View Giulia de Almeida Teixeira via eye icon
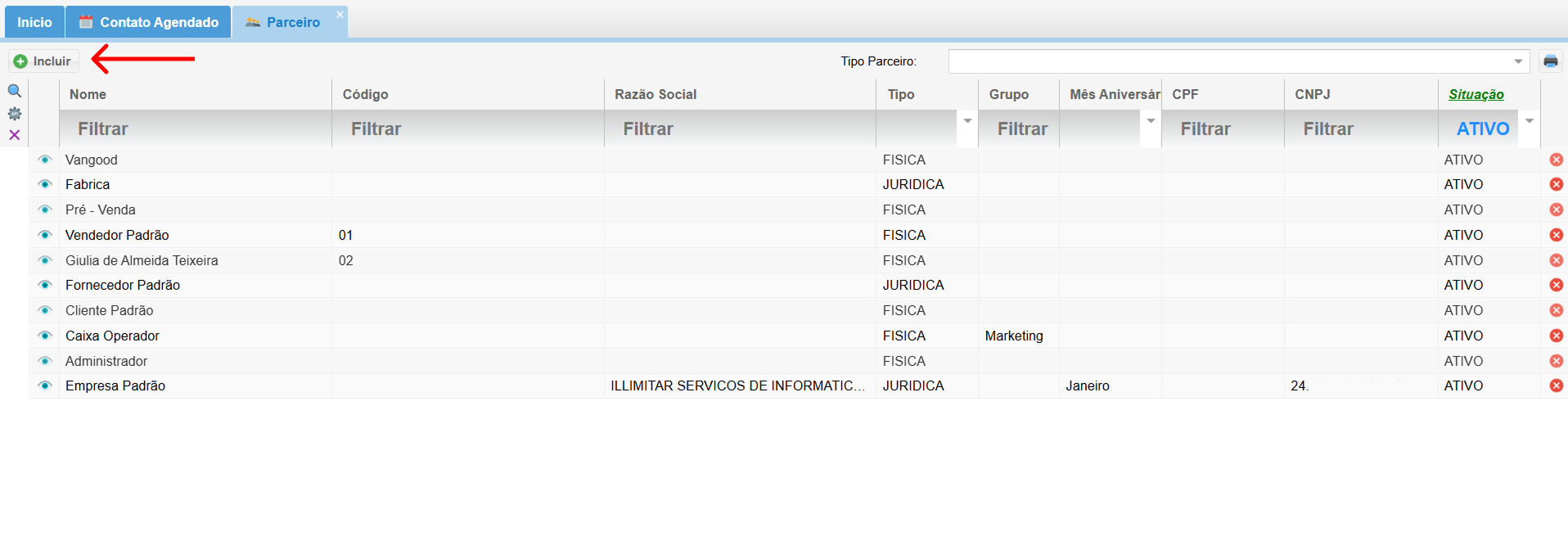 pyautogui.click(x=45, y=260)
